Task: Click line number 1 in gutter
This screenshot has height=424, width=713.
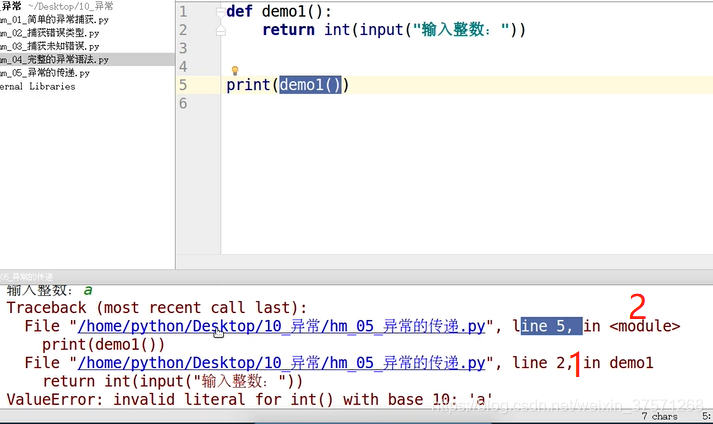Action: click(183, 11)
